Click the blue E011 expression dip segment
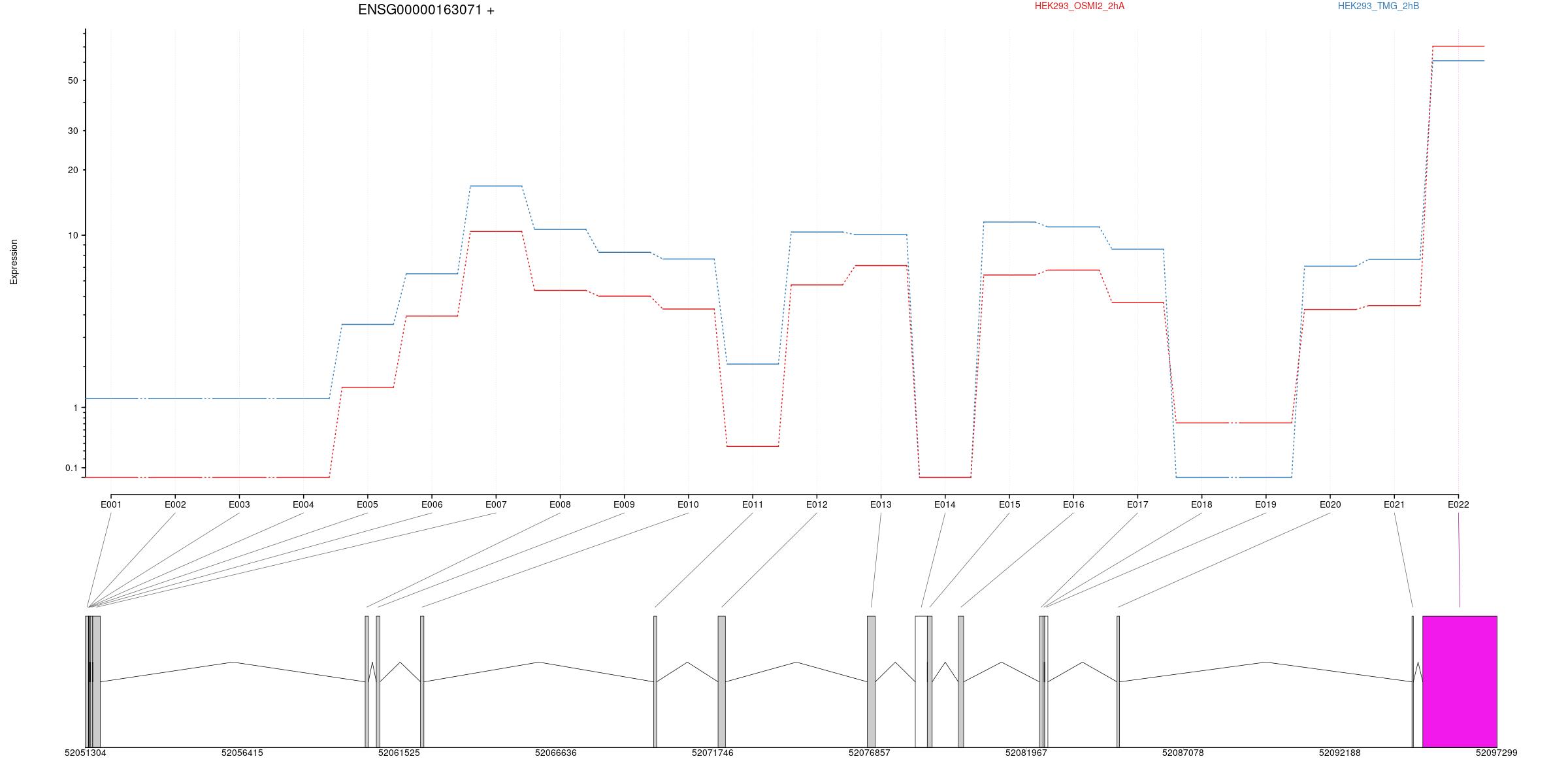This screenshot has height=784, width=1568. tap(753, 364)
